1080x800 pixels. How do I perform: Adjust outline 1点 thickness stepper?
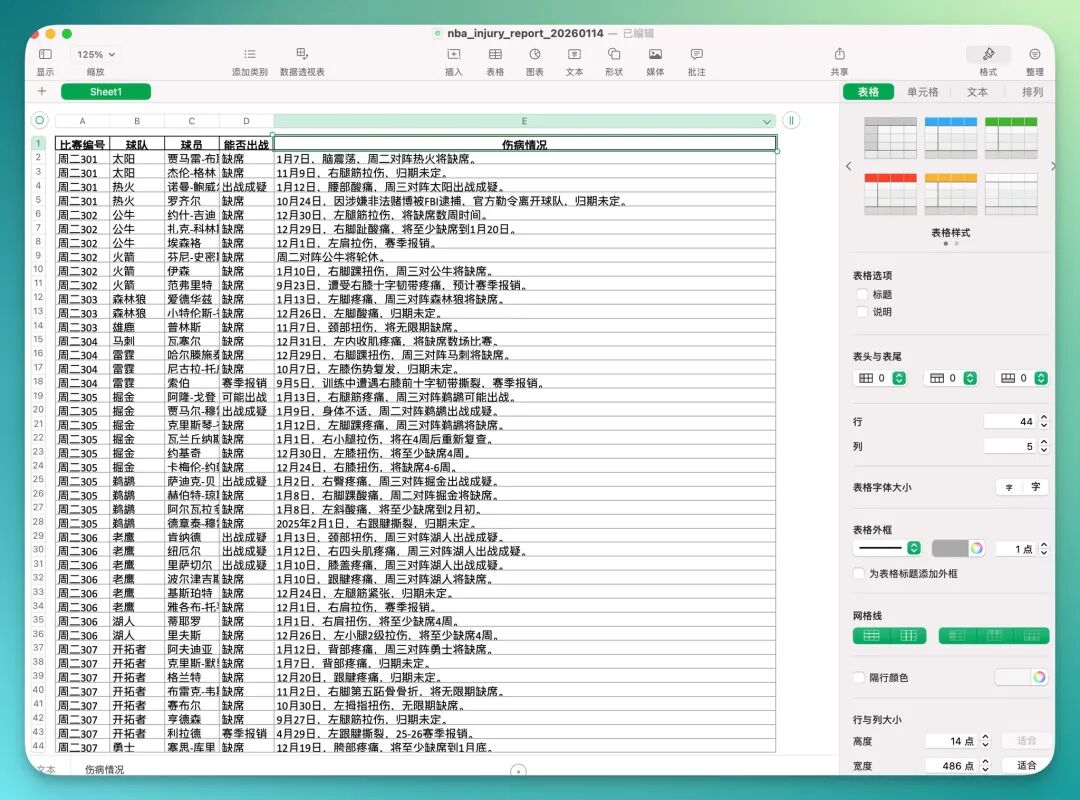1044,548
